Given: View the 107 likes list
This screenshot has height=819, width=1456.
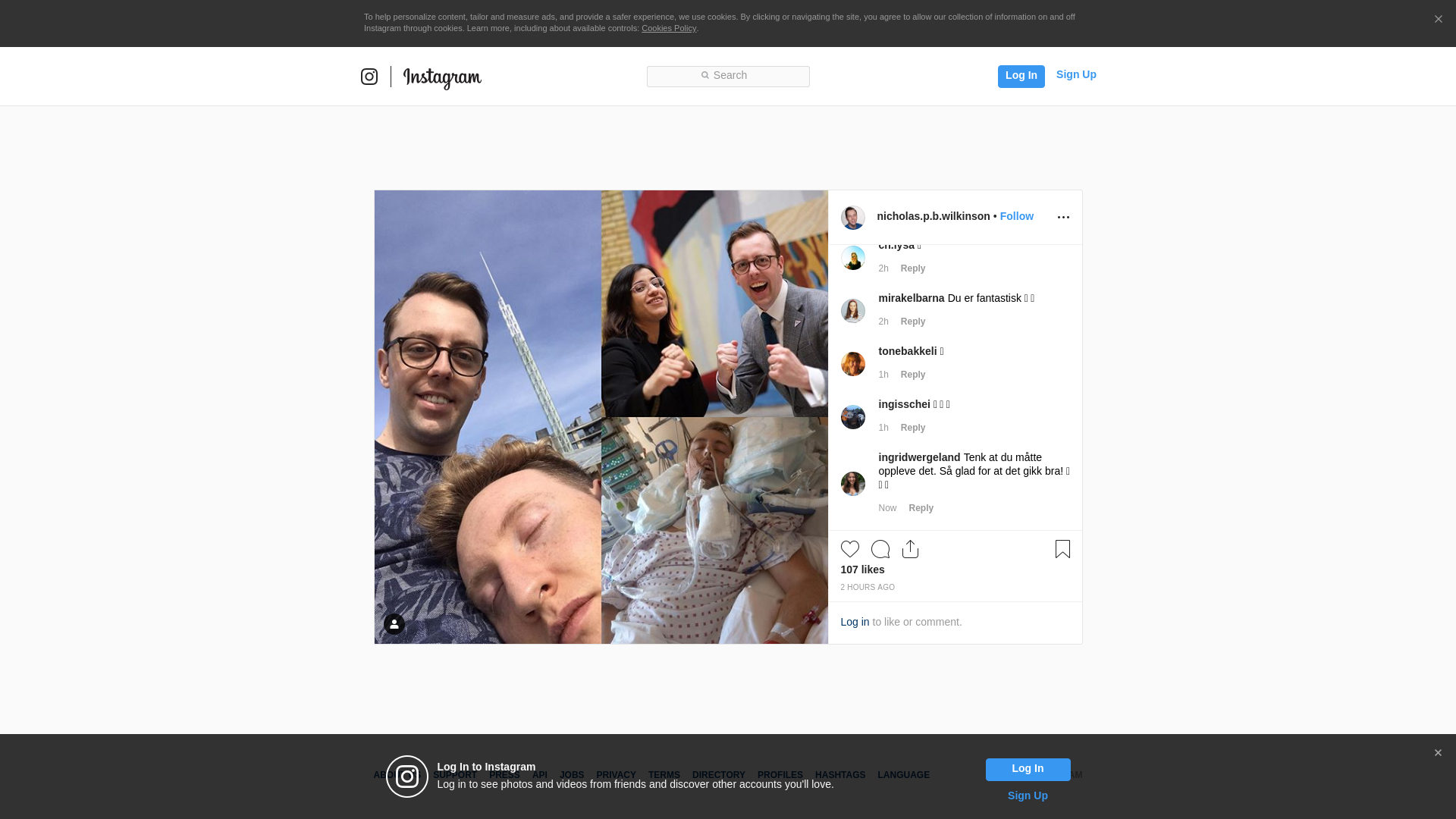Looking at the screenshot, I should click(x=862, y=570).
